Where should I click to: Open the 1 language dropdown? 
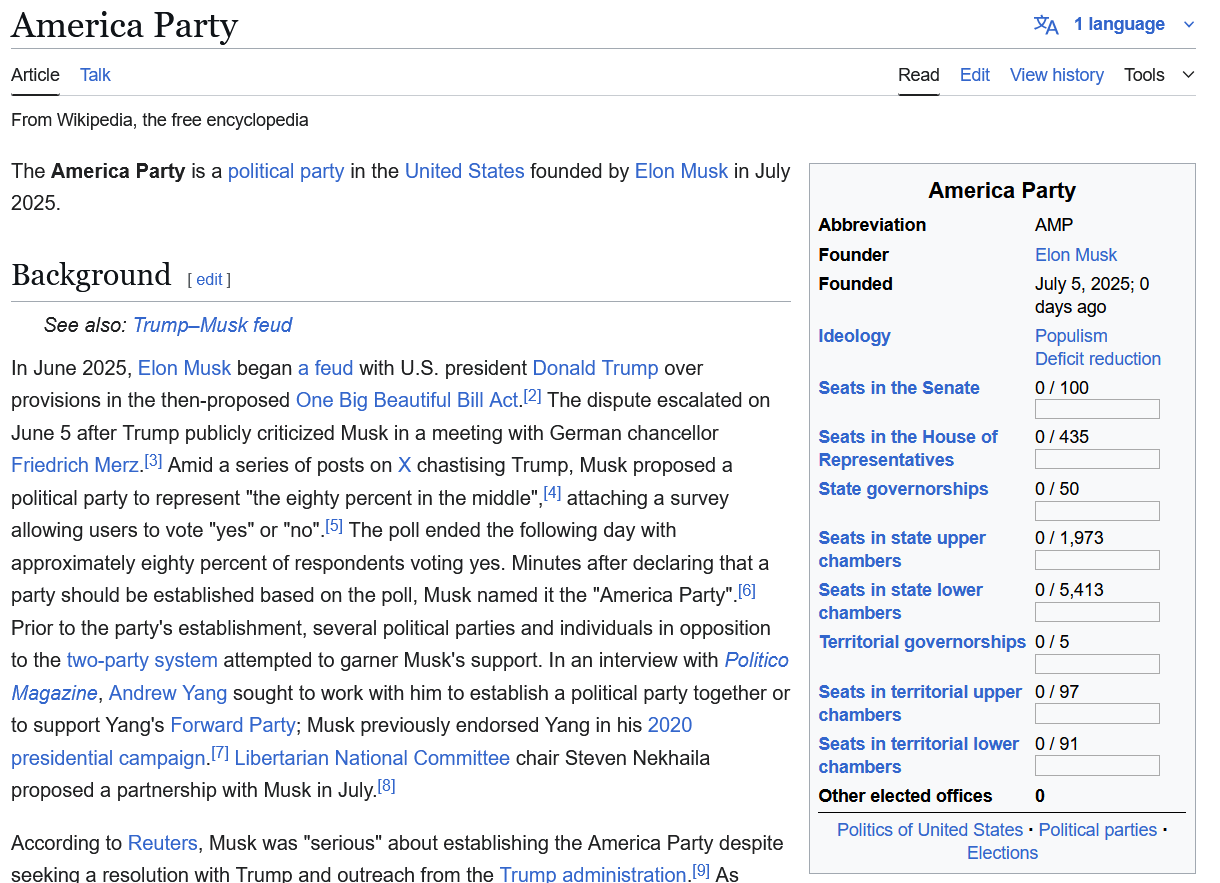coord(1134,24)
